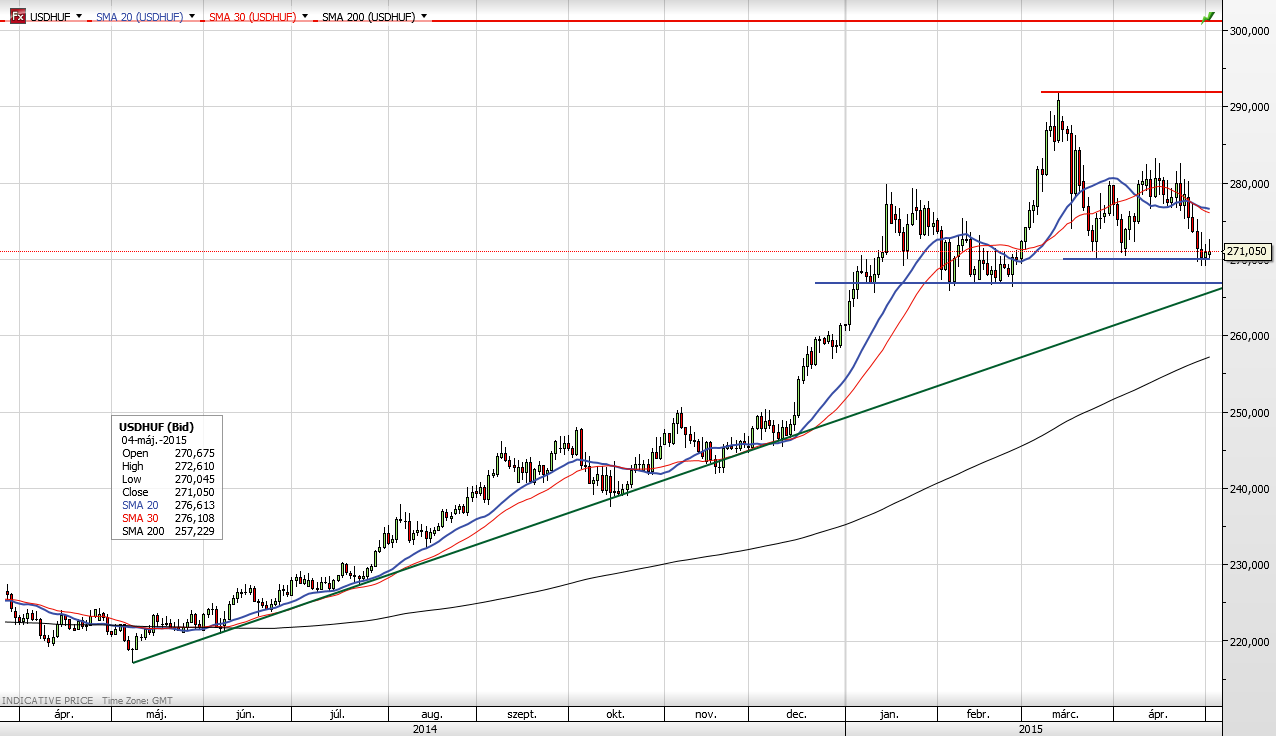Viewport: 1276px width, 736px height.
Task: Open the USDHUF series dropdown arrow
Action: tap(79, 17)
